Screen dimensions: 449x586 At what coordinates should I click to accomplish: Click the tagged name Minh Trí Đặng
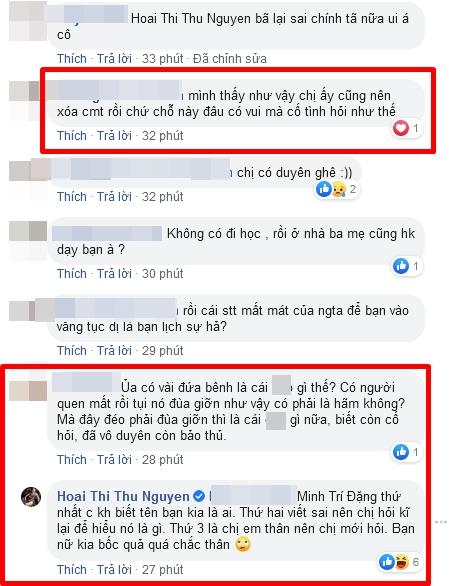[337, 496]
